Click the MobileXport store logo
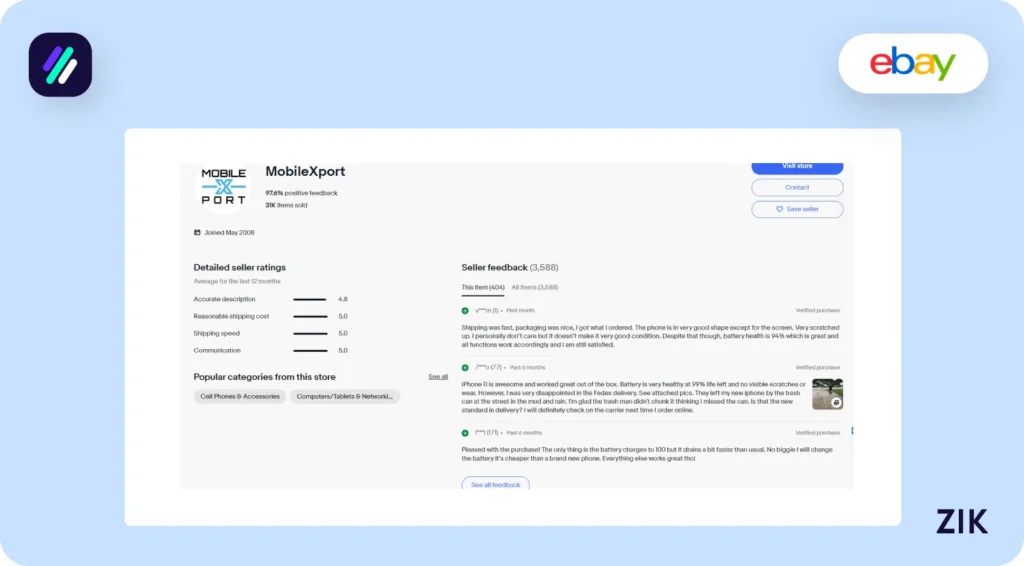This screenshot has height=566, width=1024. point(223,186)
